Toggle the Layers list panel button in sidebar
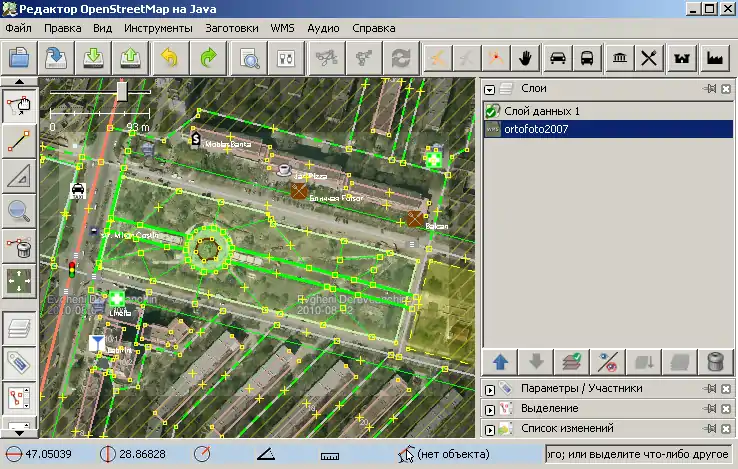738x469 pixels. (18, 328)
